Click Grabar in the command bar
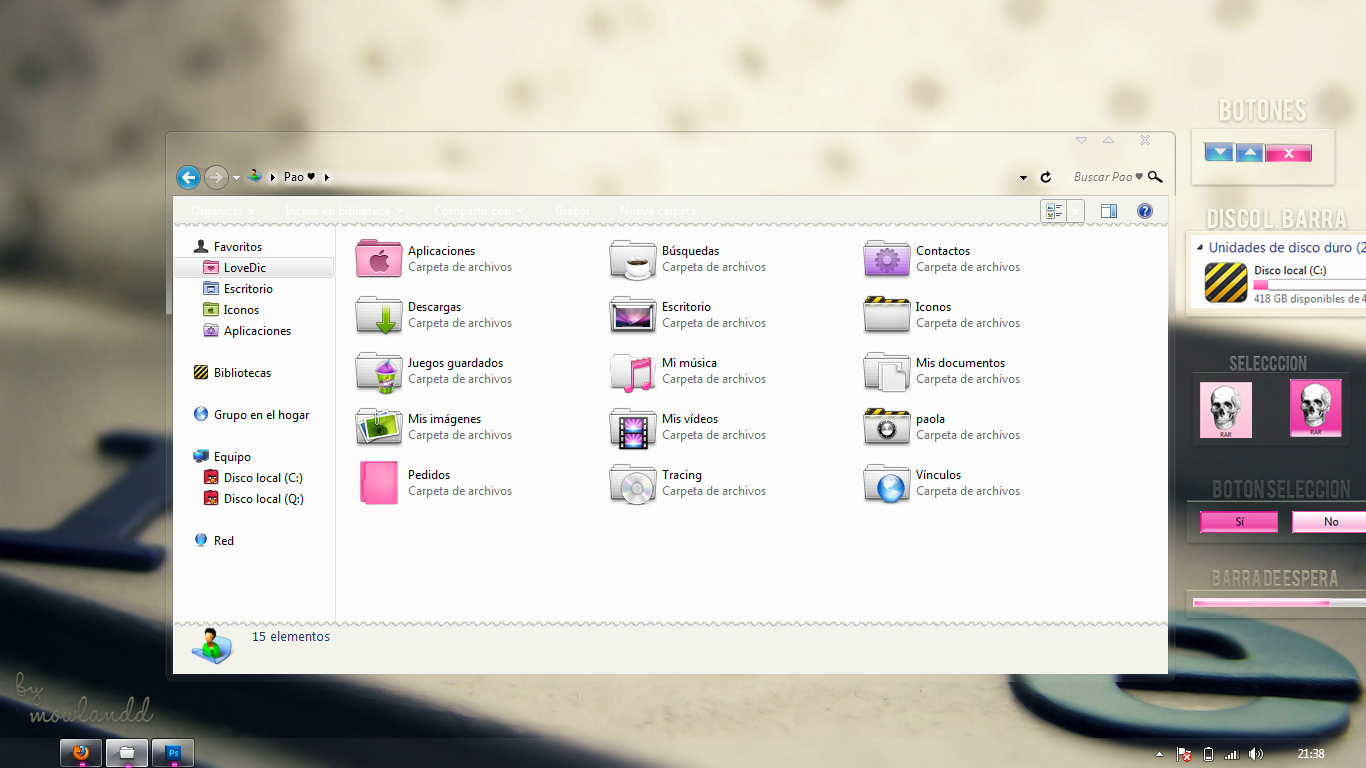The image size is (1366, 768). click(572, 211)
